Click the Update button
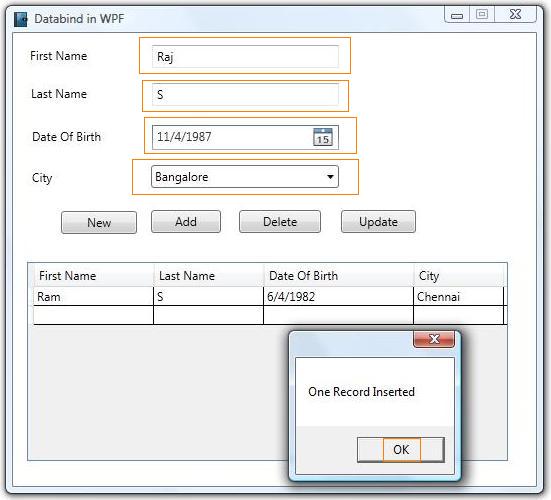Image resolution: width=551 pixels, height=500 pixels. [x=378, y=222]
